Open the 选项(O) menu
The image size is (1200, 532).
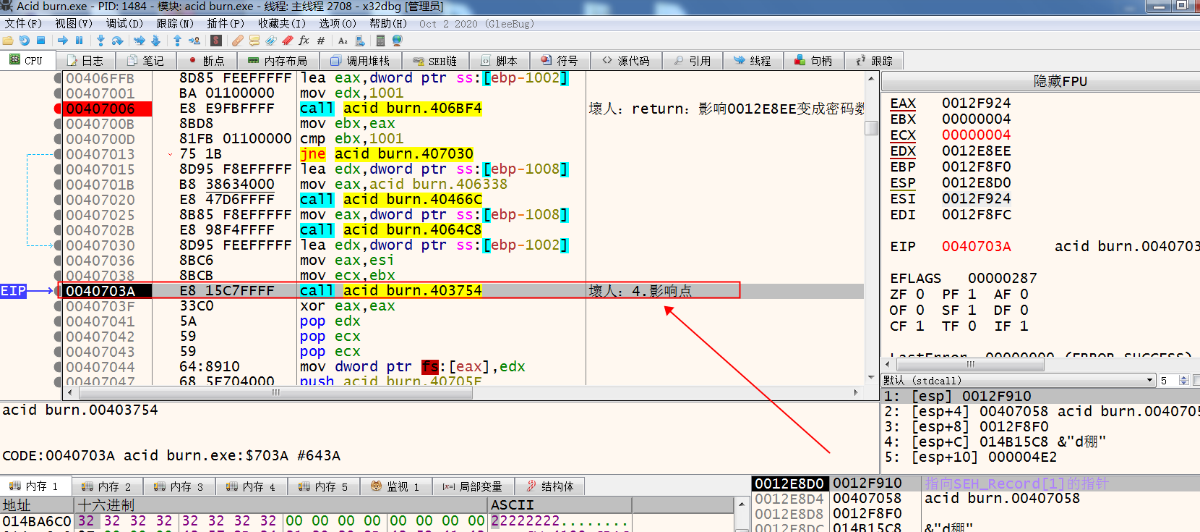tap(339, 22)
